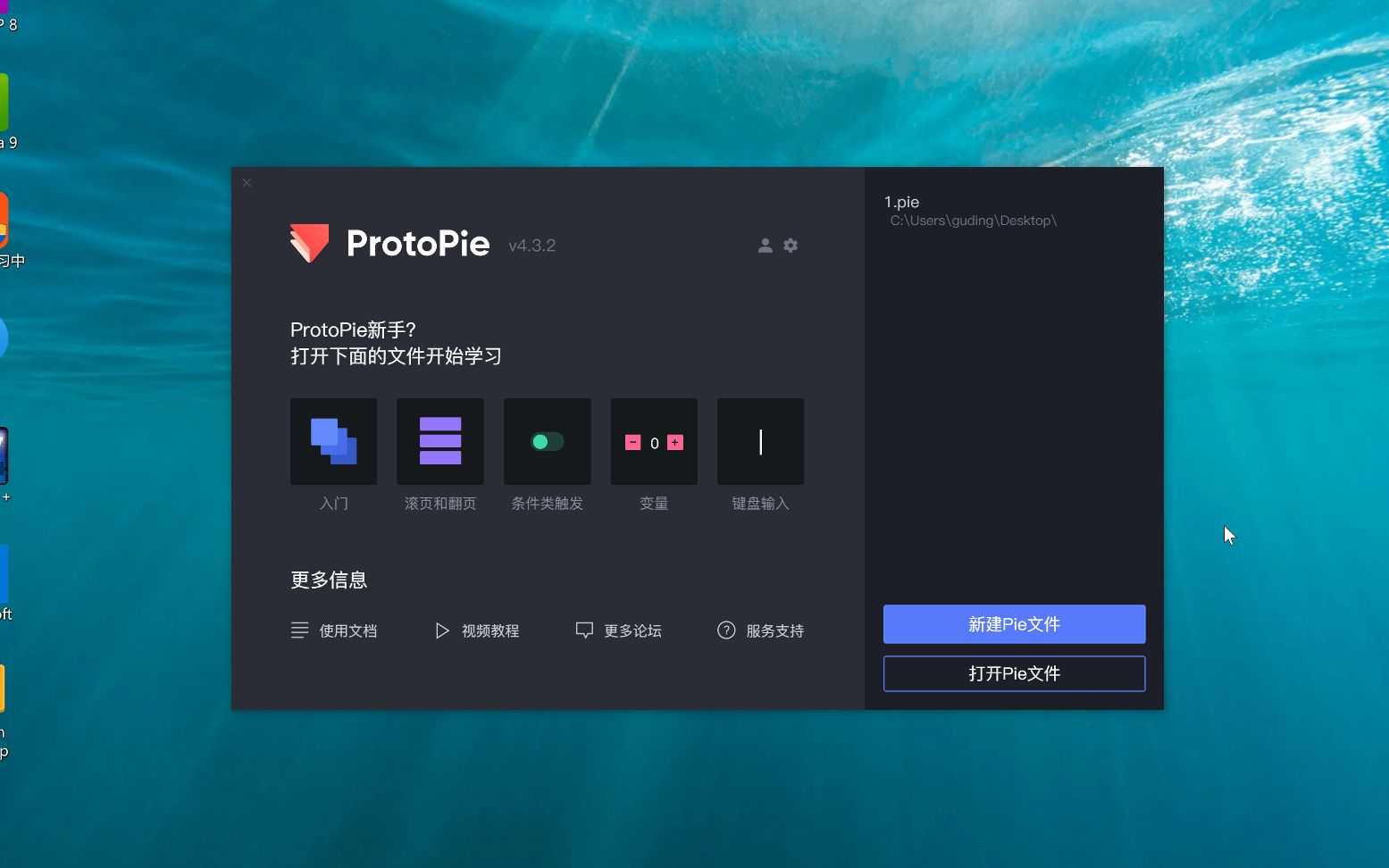Click the version text v4.3.2

coord(532,246)
